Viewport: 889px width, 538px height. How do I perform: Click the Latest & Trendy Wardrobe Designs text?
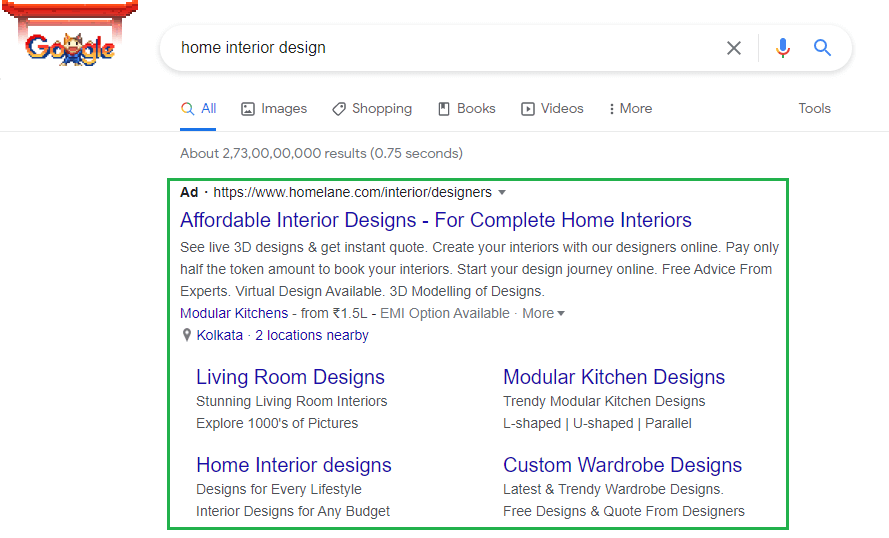point(613,489)
